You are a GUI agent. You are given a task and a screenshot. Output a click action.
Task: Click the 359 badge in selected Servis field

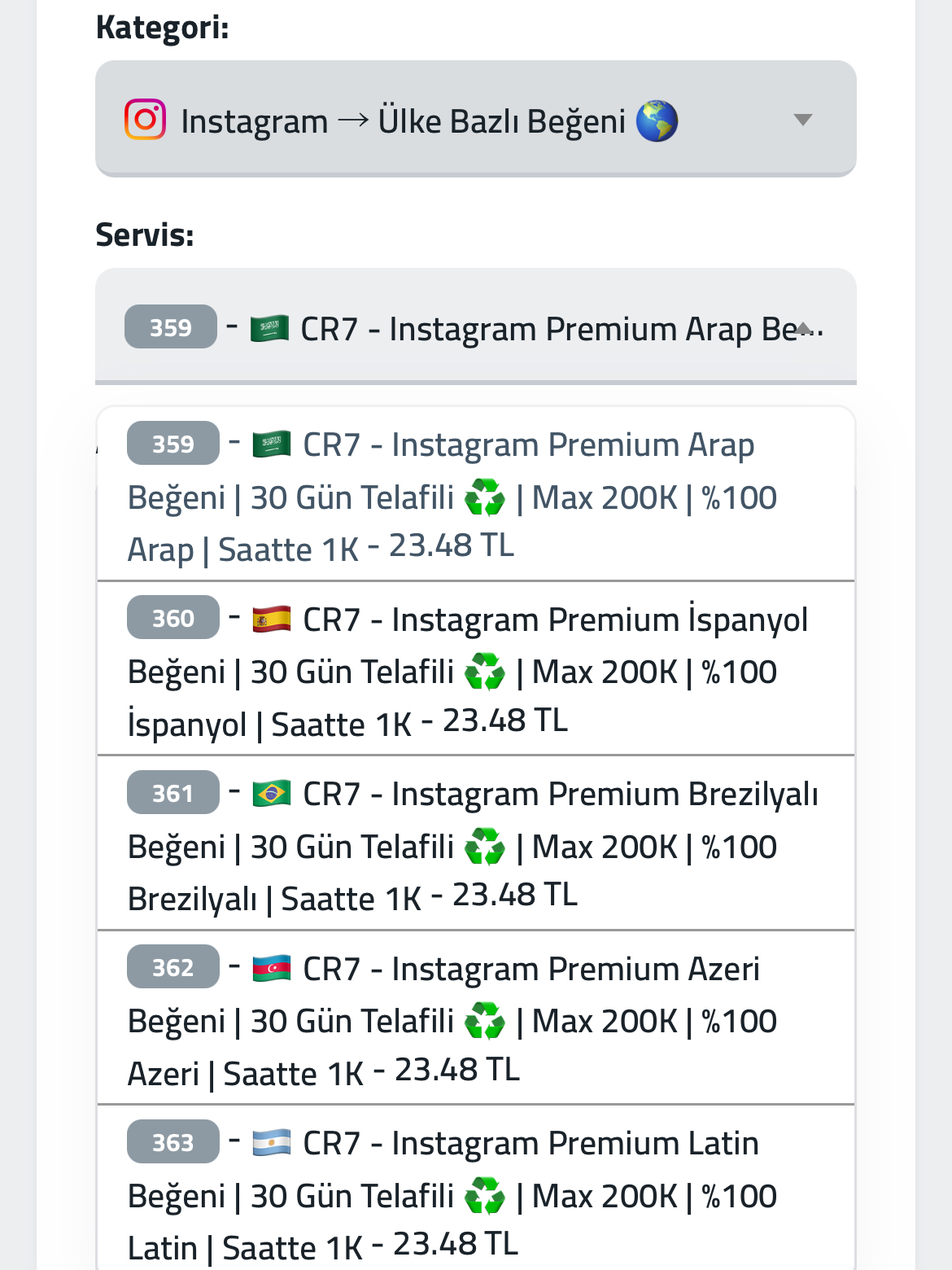coord(171,326)
